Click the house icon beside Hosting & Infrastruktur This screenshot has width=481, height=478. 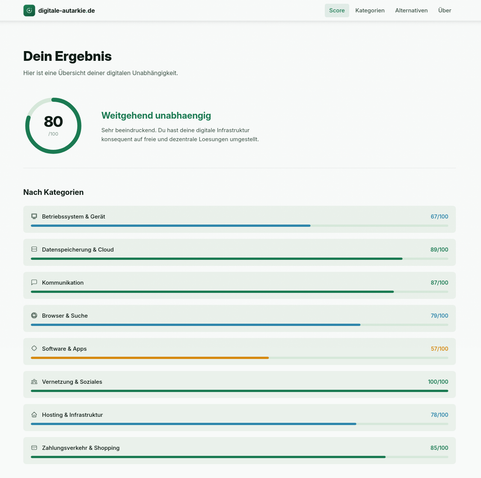point(34,415)
